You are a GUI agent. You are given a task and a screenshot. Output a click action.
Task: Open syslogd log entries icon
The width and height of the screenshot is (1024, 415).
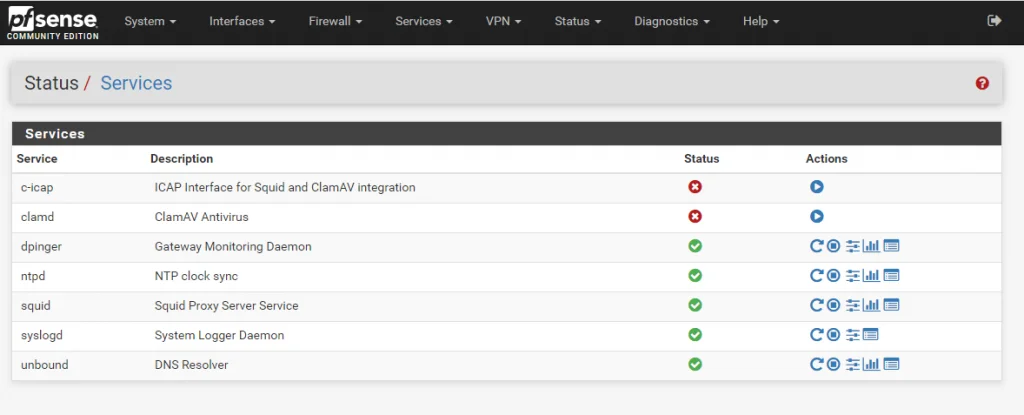[871, 335]
